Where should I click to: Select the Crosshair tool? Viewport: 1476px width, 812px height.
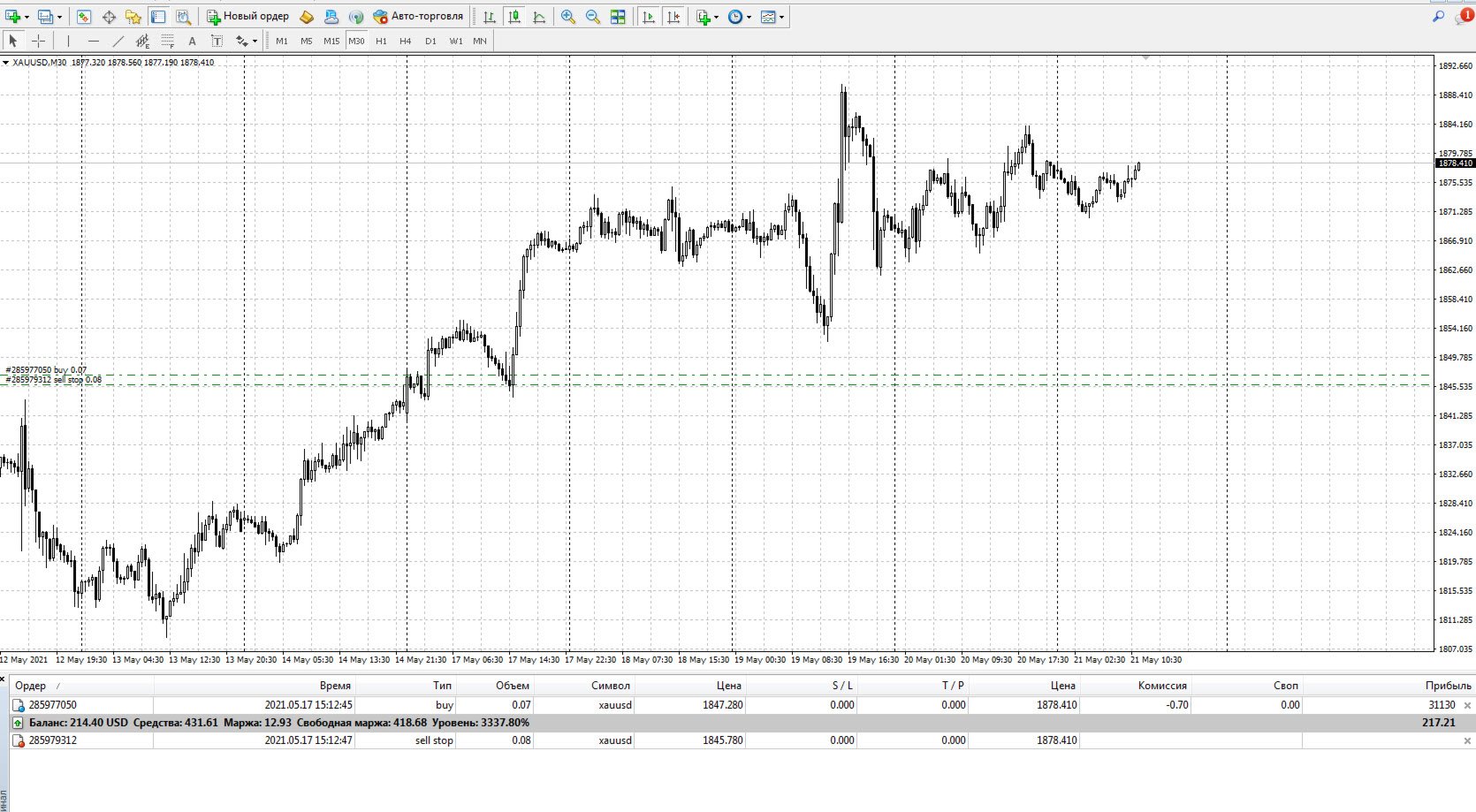tap(38, 41)
